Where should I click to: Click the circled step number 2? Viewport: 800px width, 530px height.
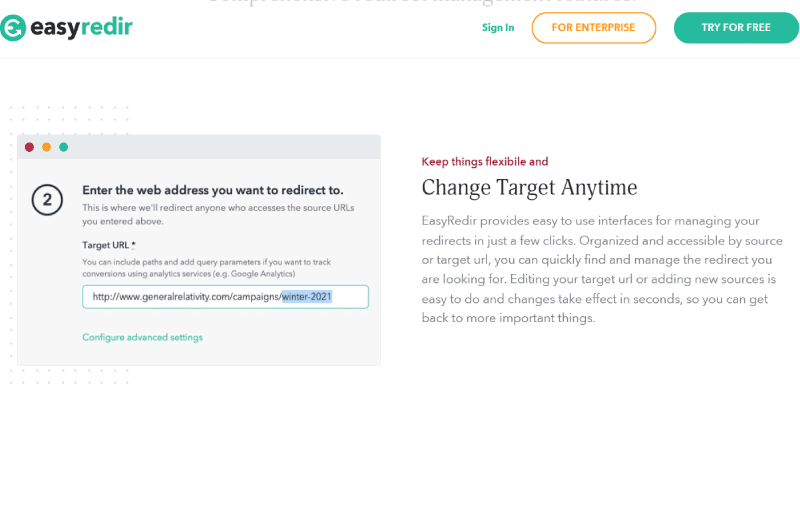[x=47, y=200]
